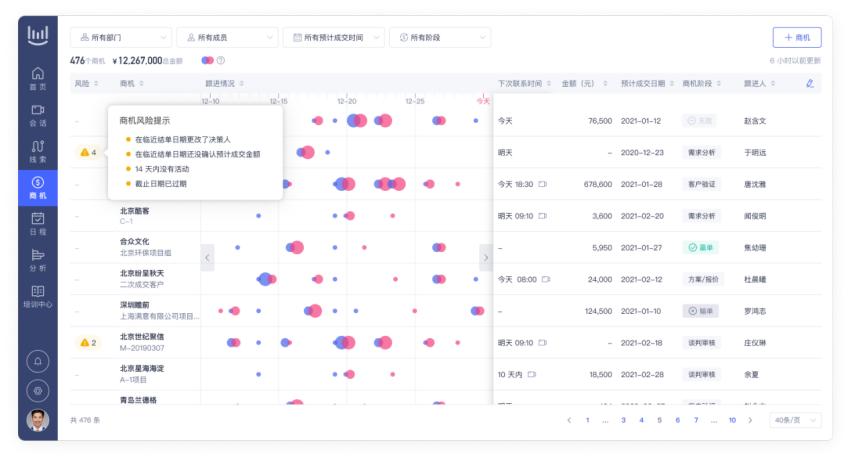Viewport: 851px width, 461px height.
Task: Click the edit columns pencil icon
Action: tap(810, 83)
